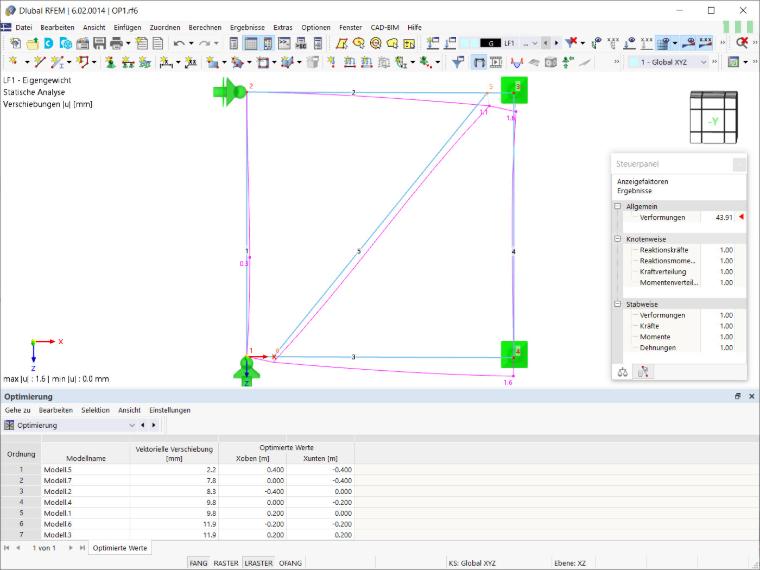Open the new node tool dropdown arrow
Image resolution: width=760 pixels, height=570 pixels.
(27, 62)
